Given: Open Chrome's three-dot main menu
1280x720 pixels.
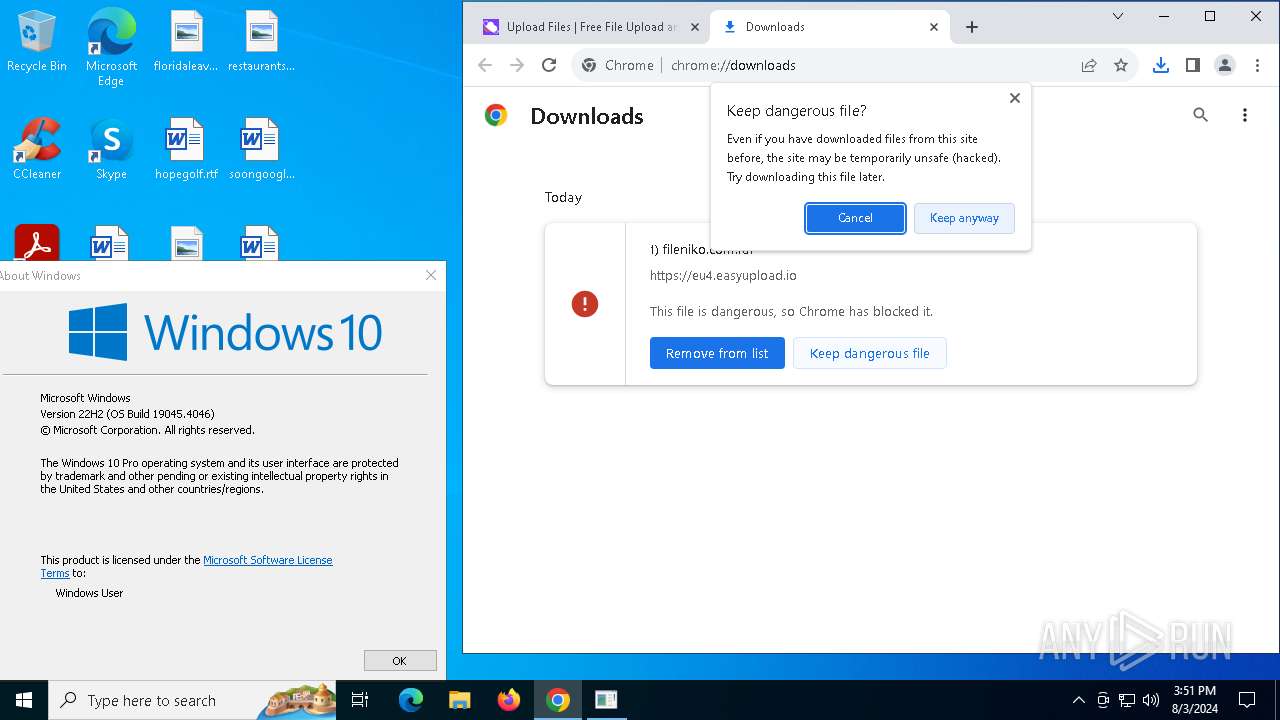Looking at the screenshot, I should click(x=1257, y=65).
